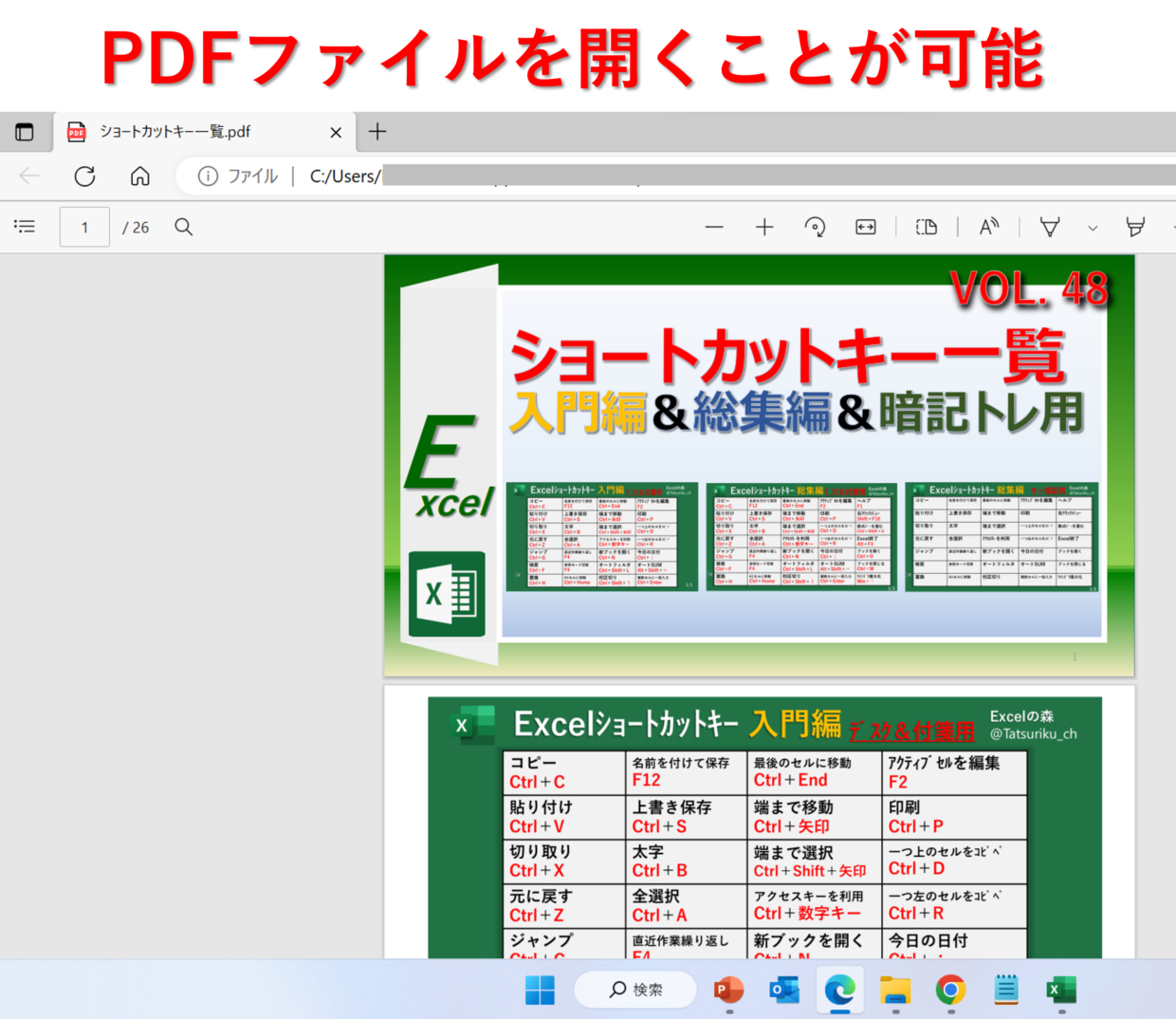Open the page view options
Image resolution: width=1176 pixels, height=1019 pixels.
pos(927,227)
